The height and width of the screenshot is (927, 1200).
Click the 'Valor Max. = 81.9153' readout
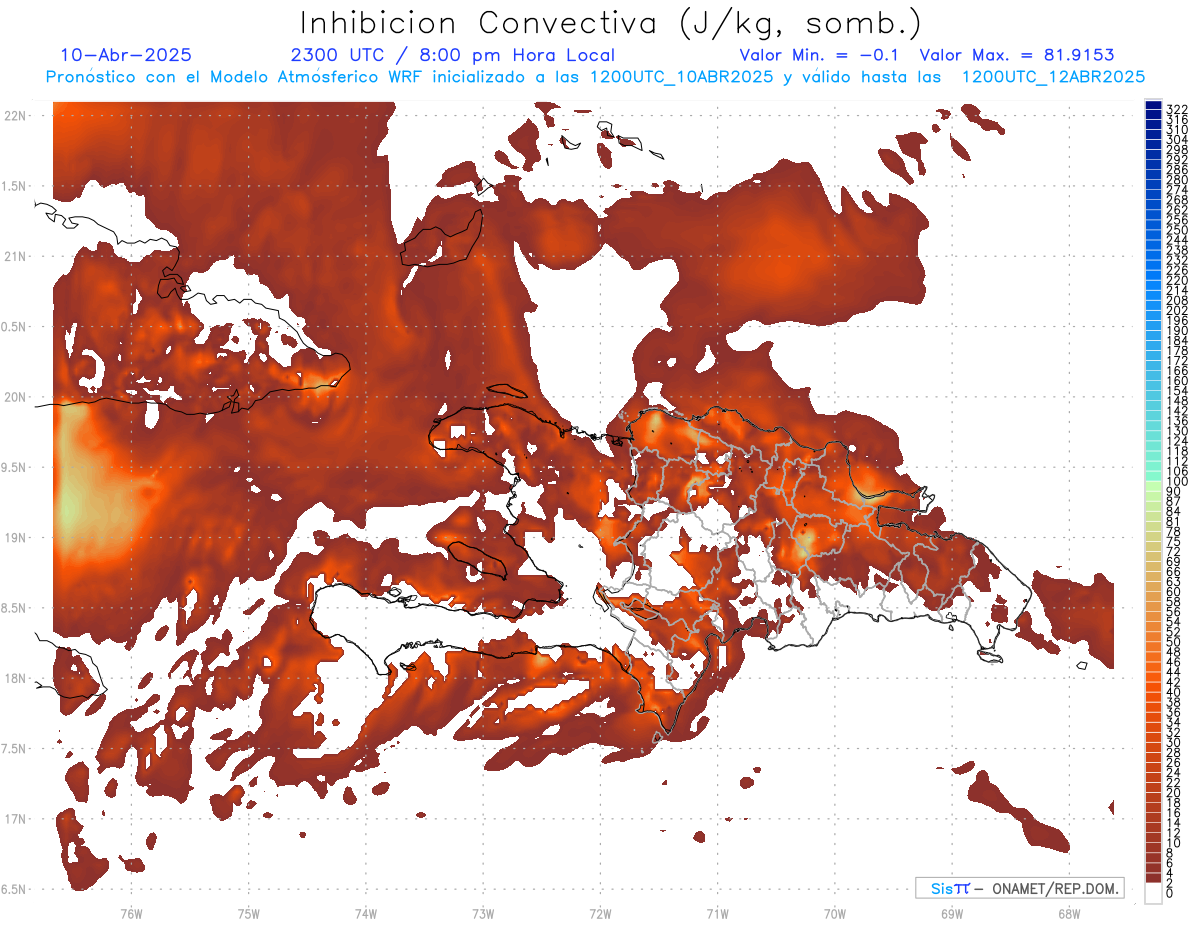(x=1016, y=56)
